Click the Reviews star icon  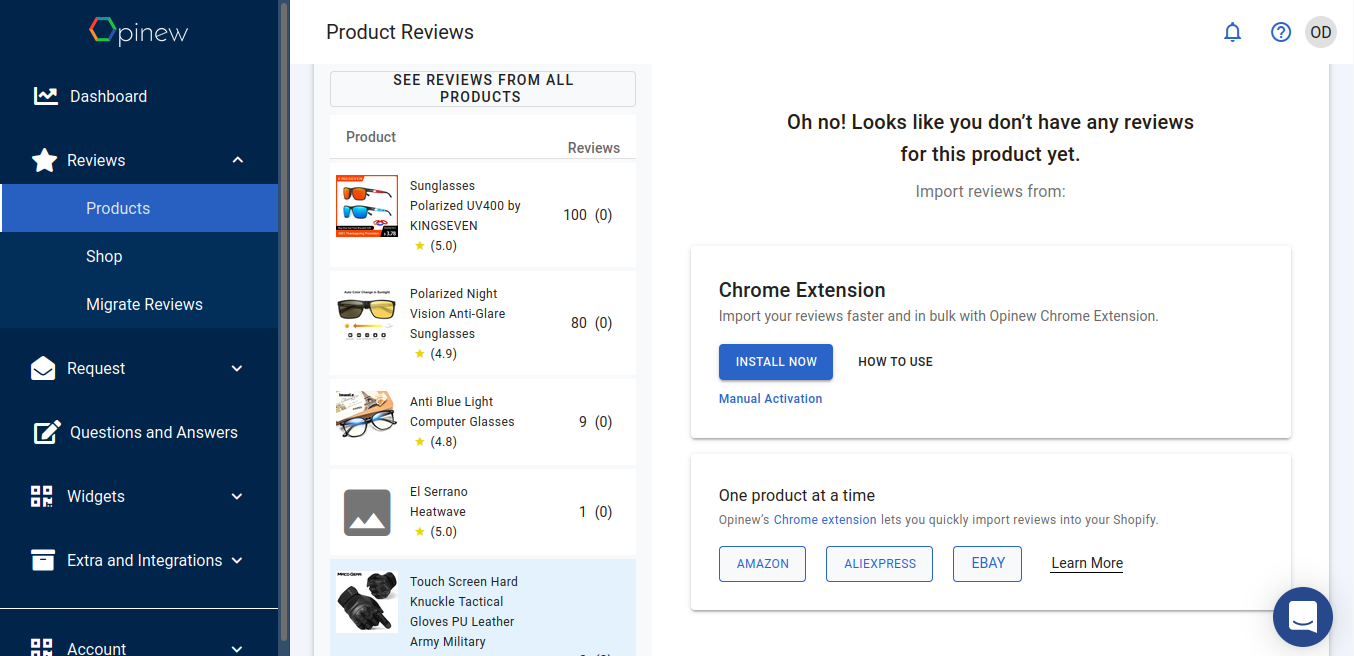coord(44,160)
